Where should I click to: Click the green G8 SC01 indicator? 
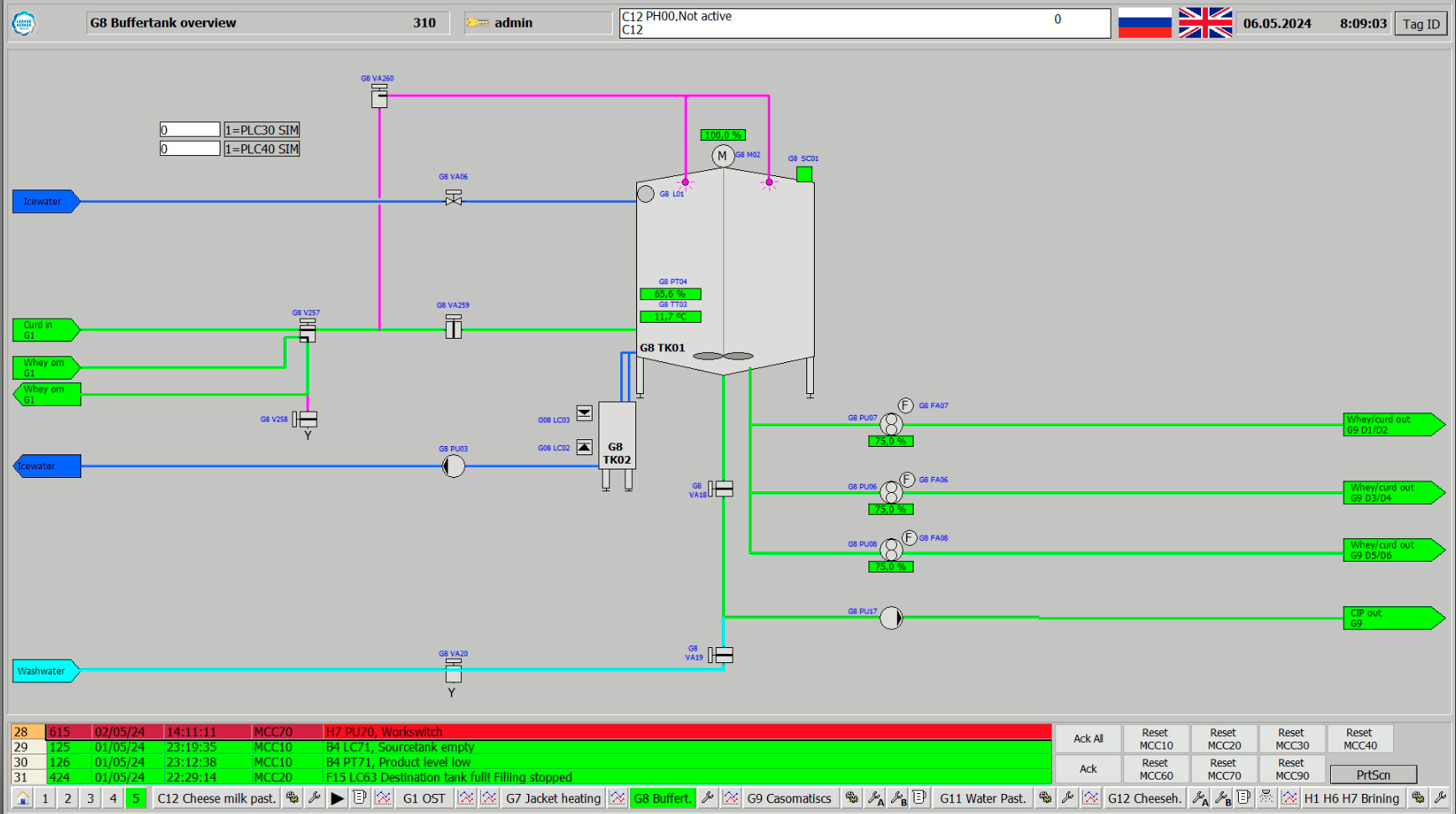(804, 174)
